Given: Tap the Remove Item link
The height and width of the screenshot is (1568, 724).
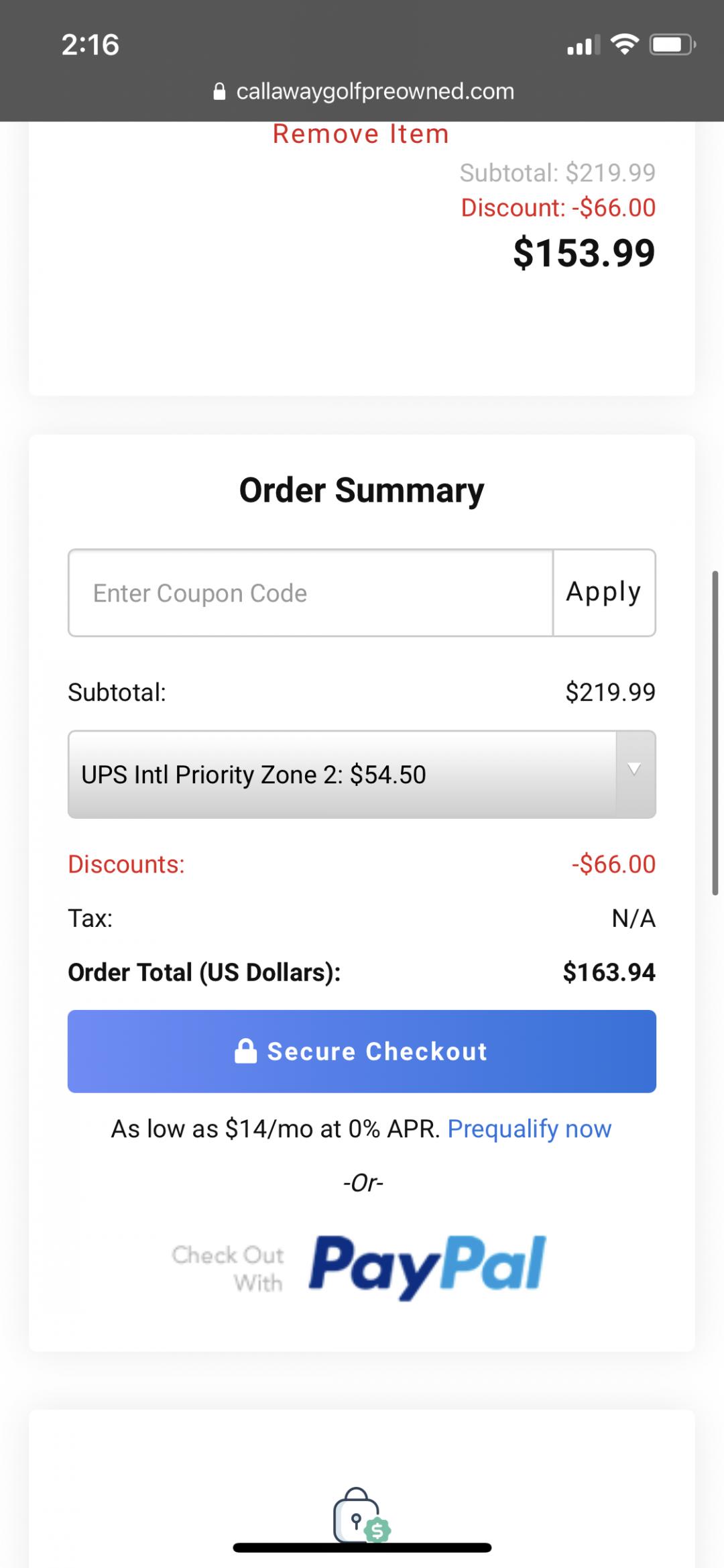Looking at the screenshot, I should [x=361, y=134].
